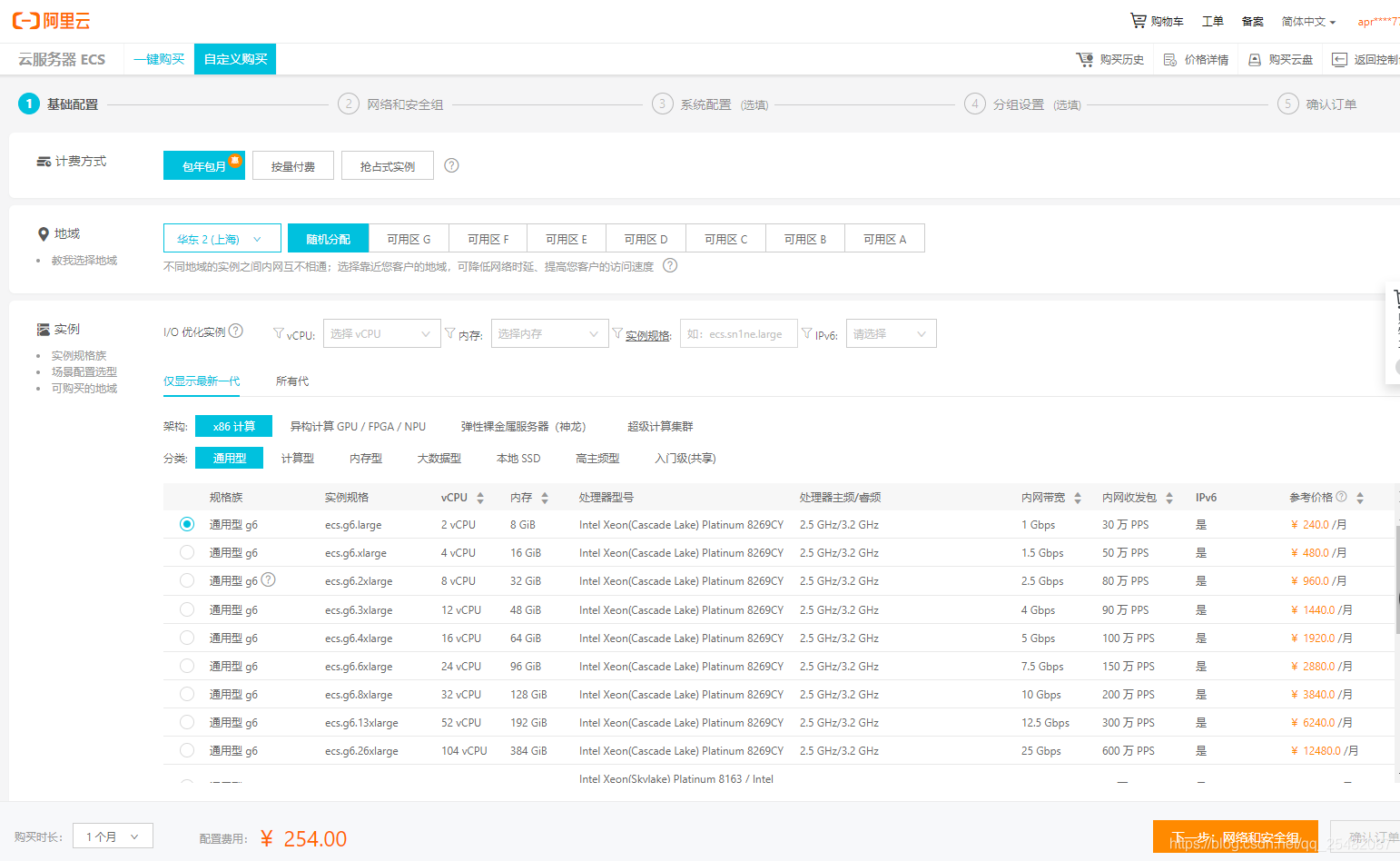Open the 选择 vCPU dropdown

pos(381,333)
